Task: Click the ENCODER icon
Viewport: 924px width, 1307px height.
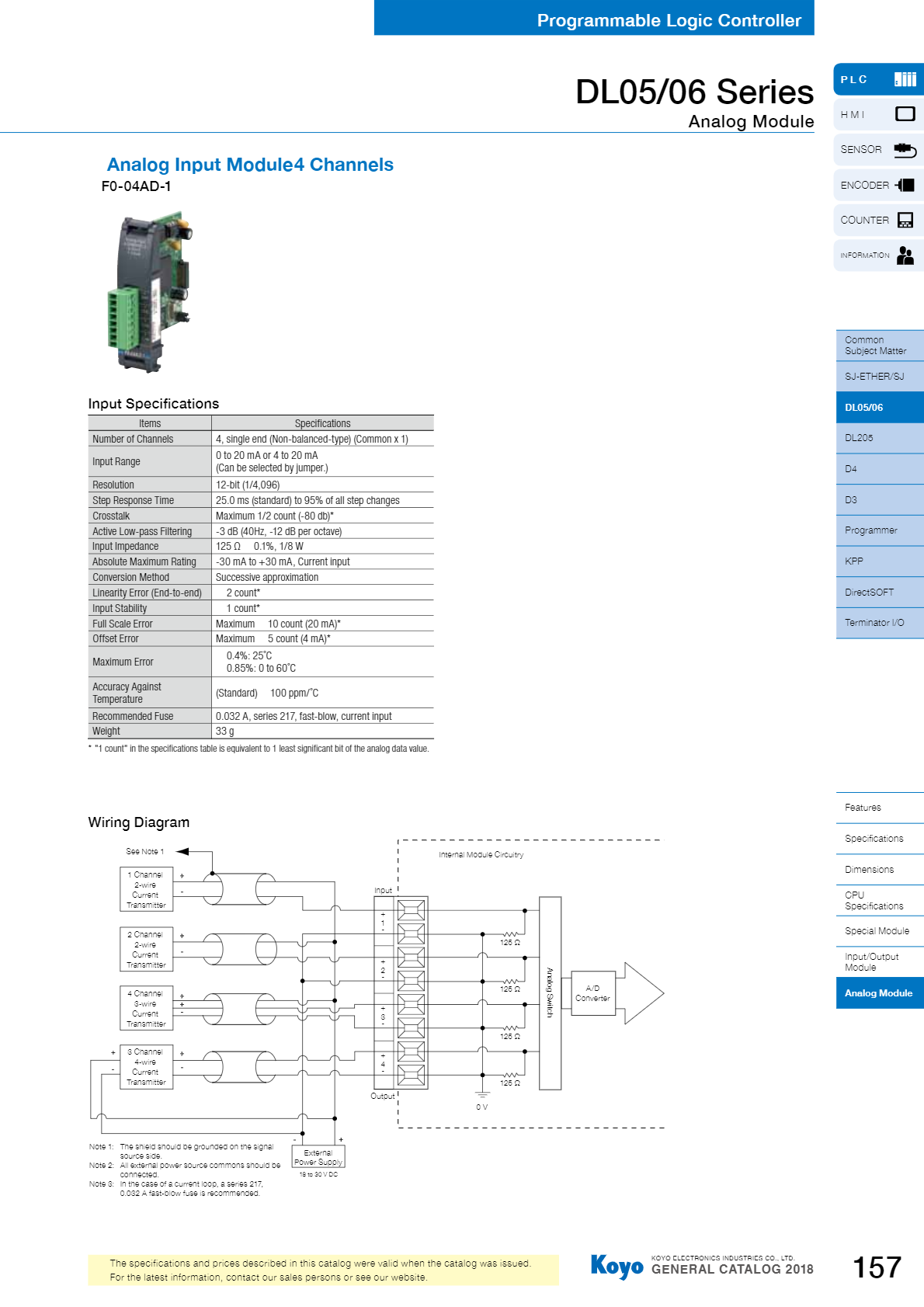Action: 905,185
